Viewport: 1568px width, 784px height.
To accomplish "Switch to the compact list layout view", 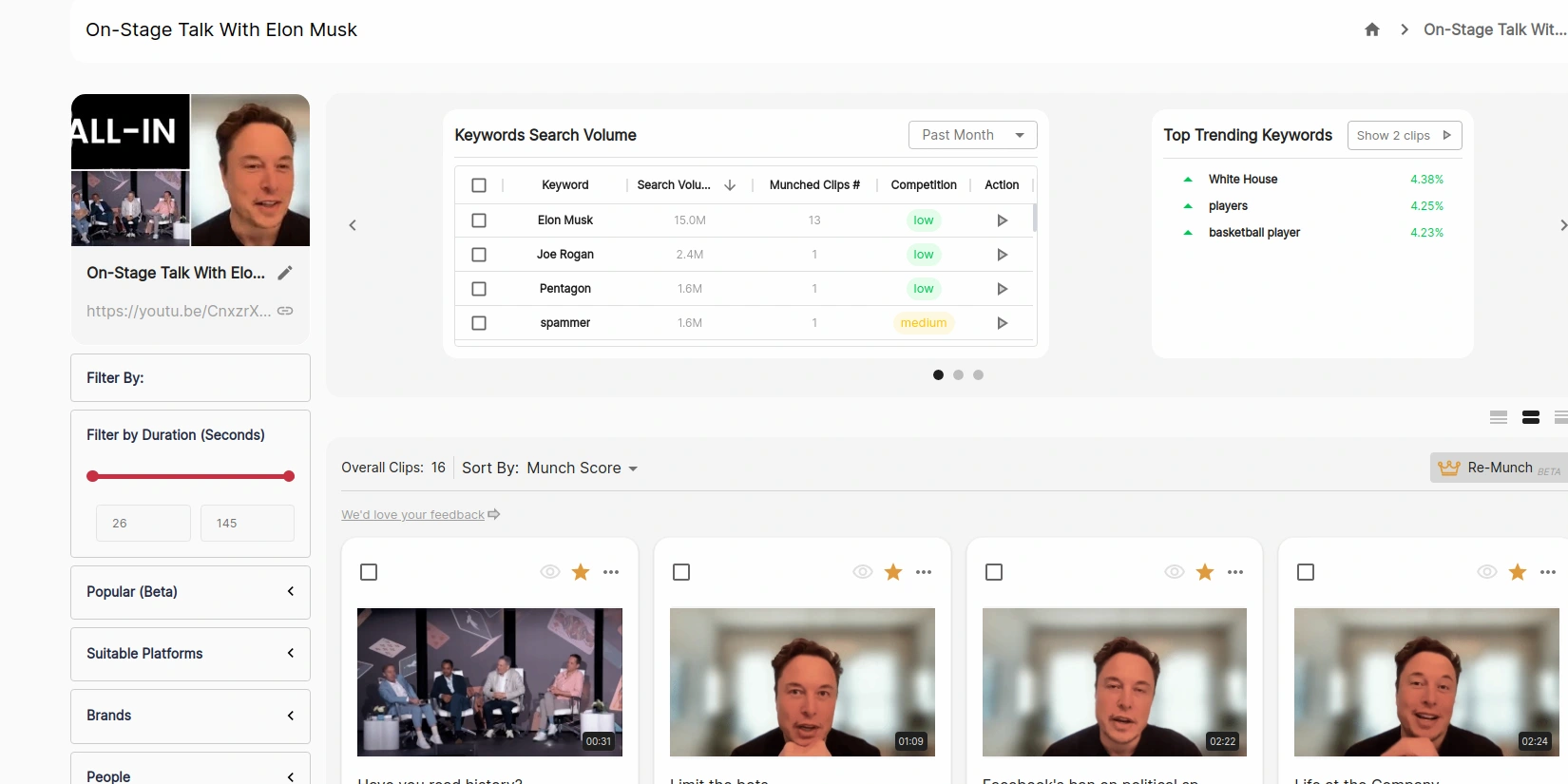I will pyautogui.click(x=1499, y=417).
